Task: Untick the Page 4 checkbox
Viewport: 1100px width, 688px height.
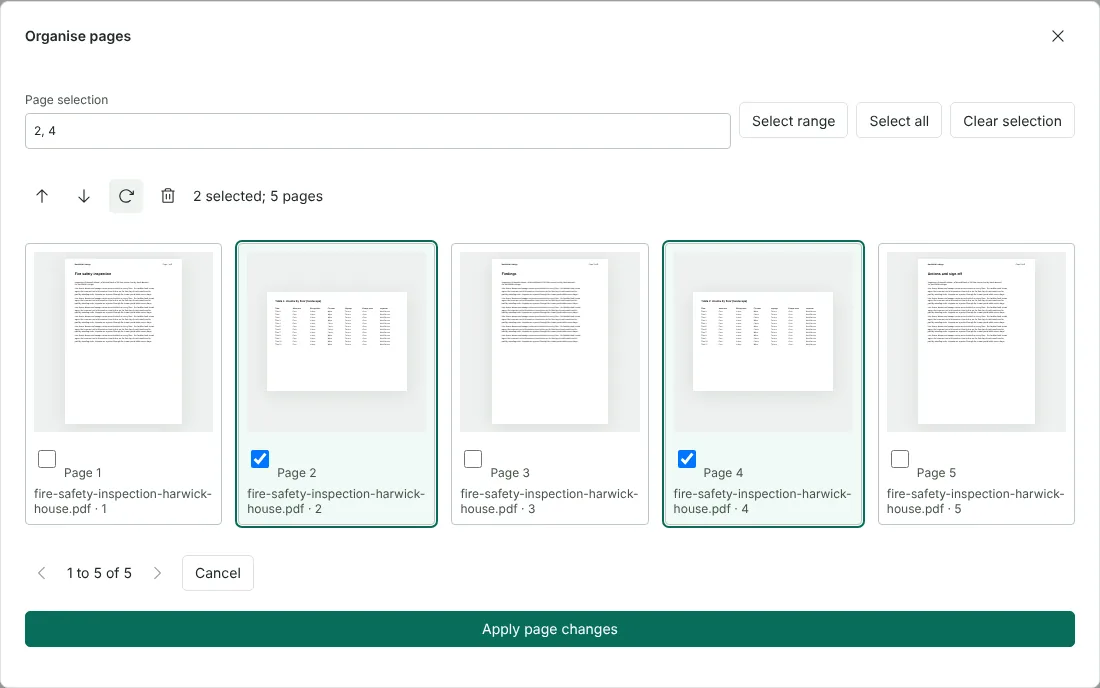Action: (687, 459)
